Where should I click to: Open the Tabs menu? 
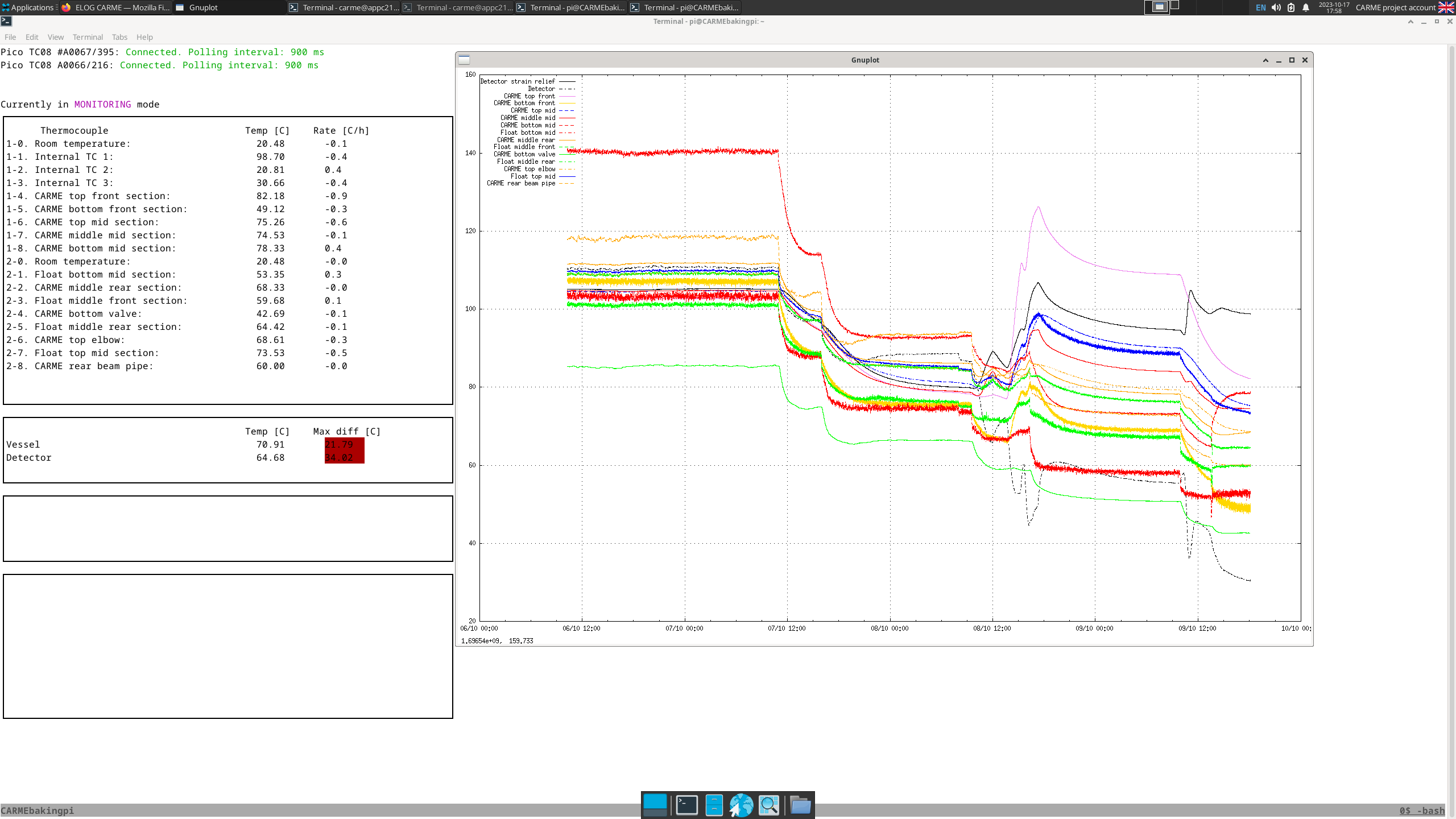click(x=119, y=37)
